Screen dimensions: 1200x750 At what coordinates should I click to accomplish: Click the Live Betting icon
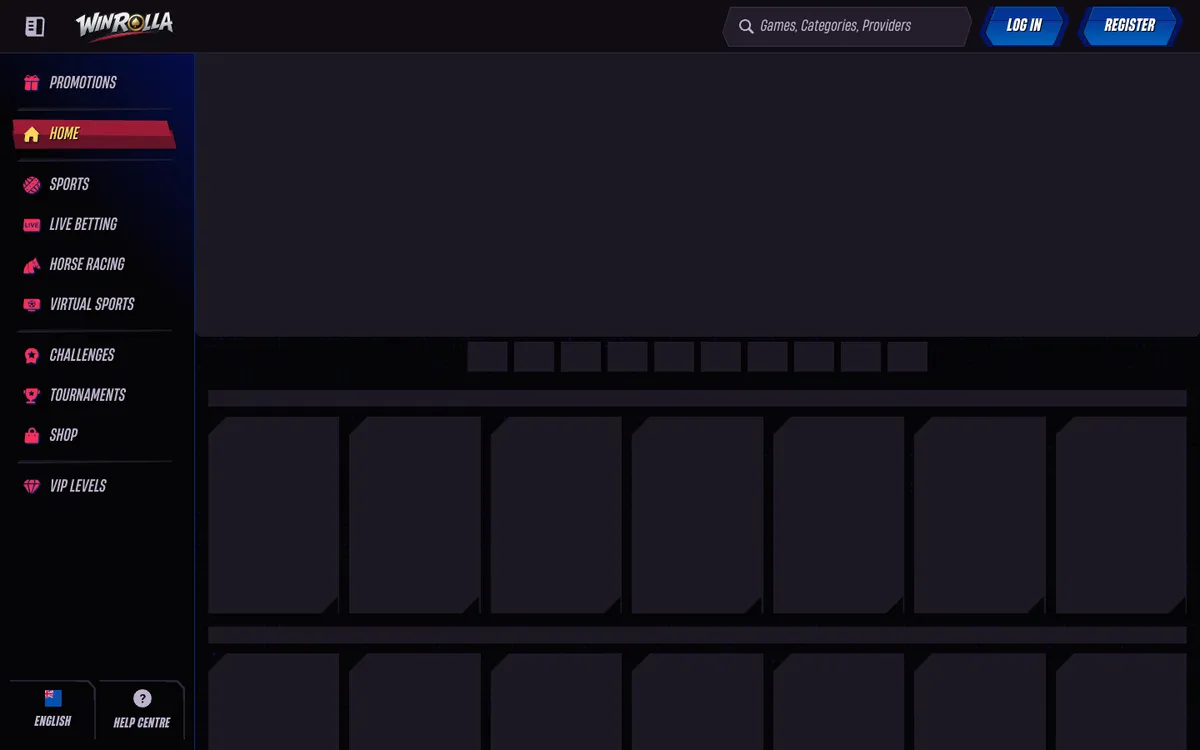32,225
